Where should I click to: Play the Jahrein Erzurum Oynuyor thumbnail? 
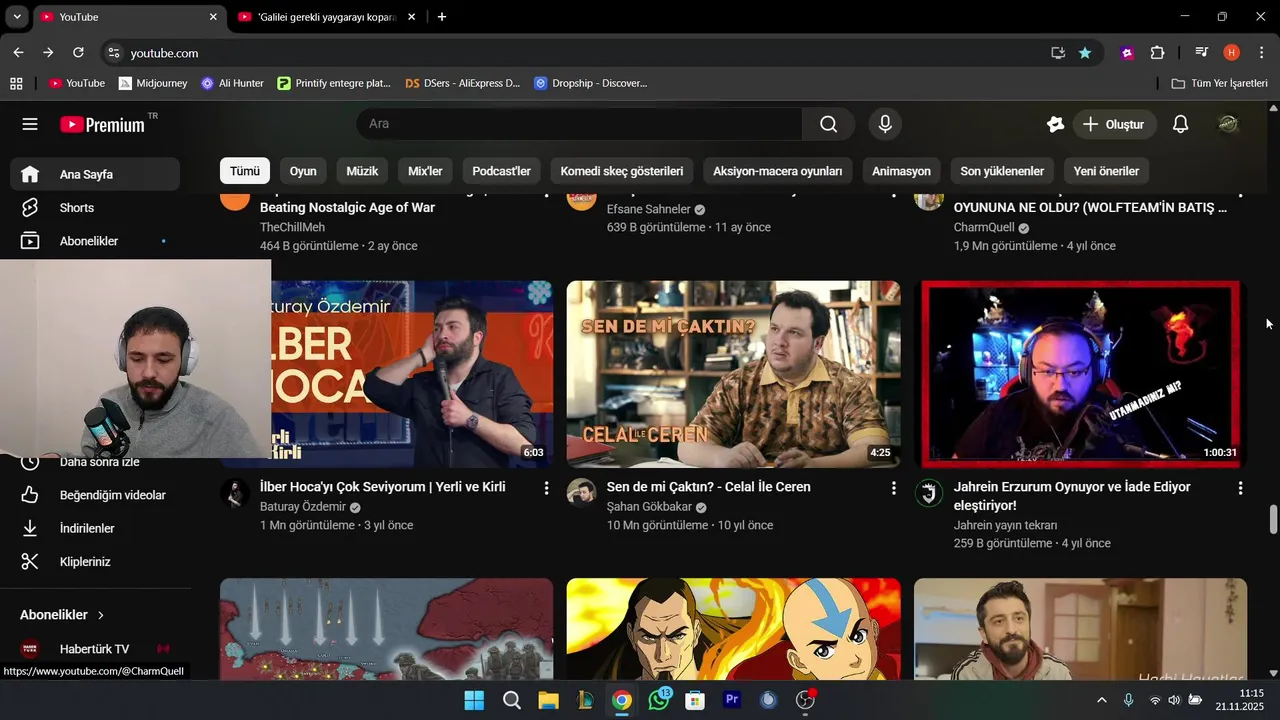pos(1080,374)
